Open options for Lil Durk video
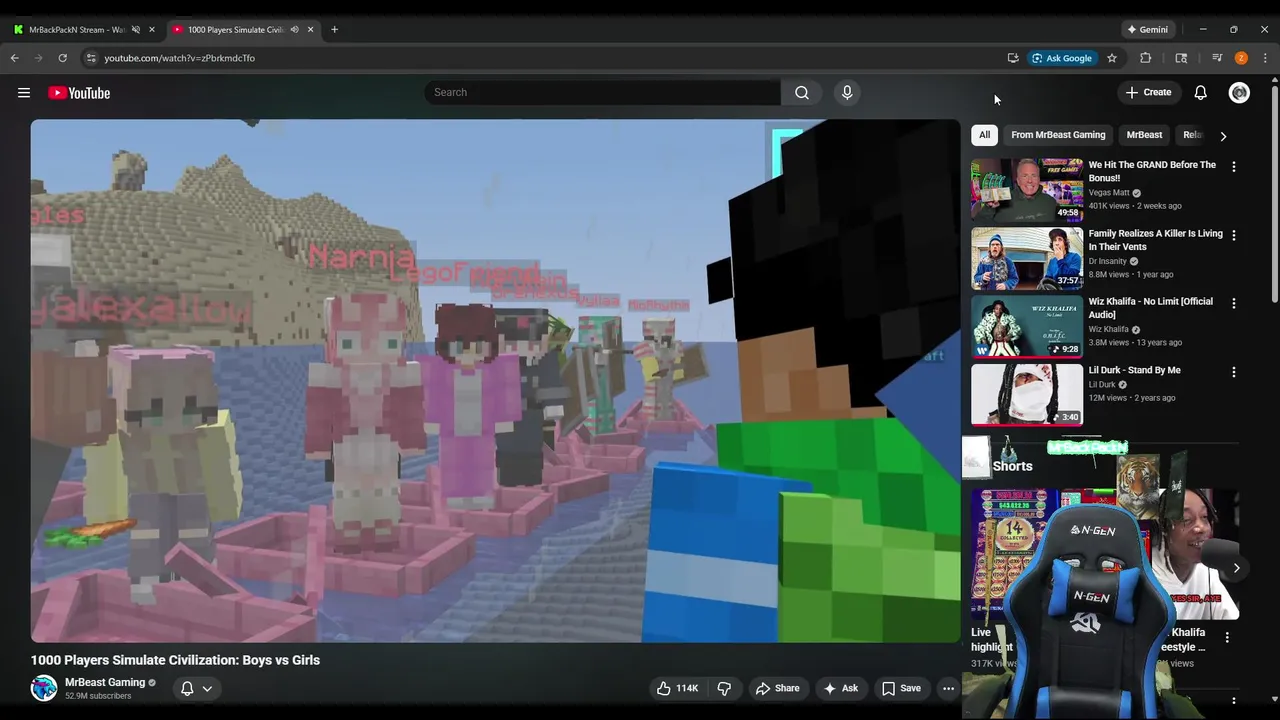 (x=1233, y=372)
